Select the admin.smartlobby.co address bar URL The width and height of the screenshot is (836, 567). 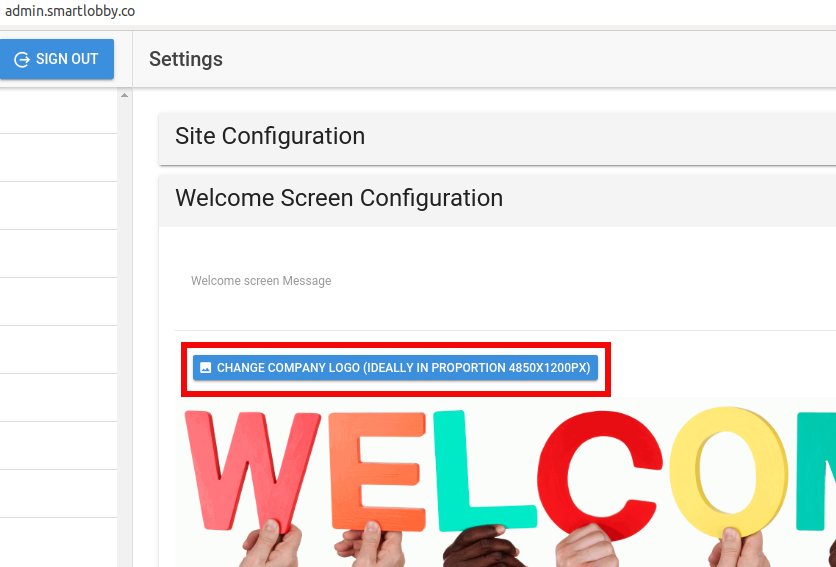click(70, 11)
